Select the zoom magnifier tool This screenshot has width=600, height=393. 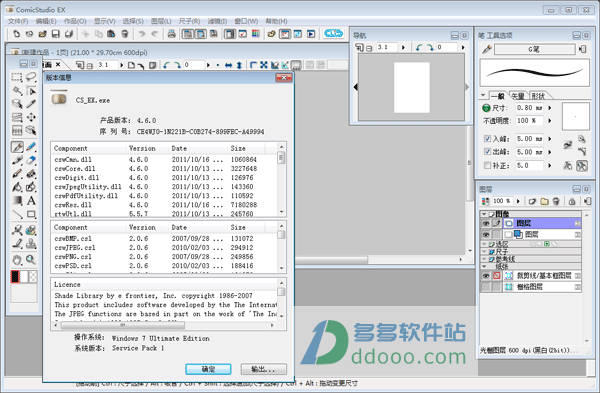(x=31, y=260)
